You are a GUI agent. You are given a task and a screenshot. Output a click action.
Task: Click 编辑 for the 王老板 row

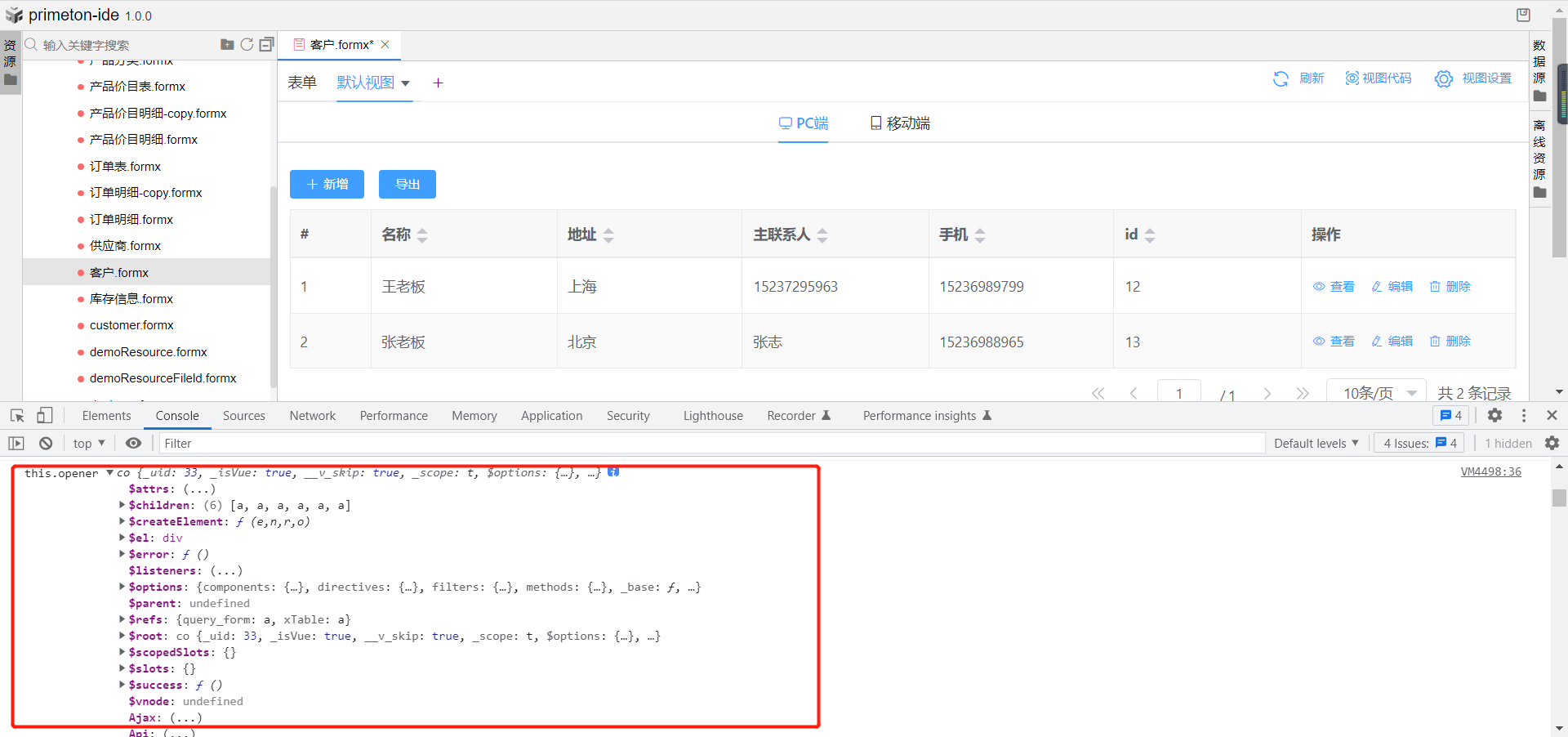coord(1392,287)
